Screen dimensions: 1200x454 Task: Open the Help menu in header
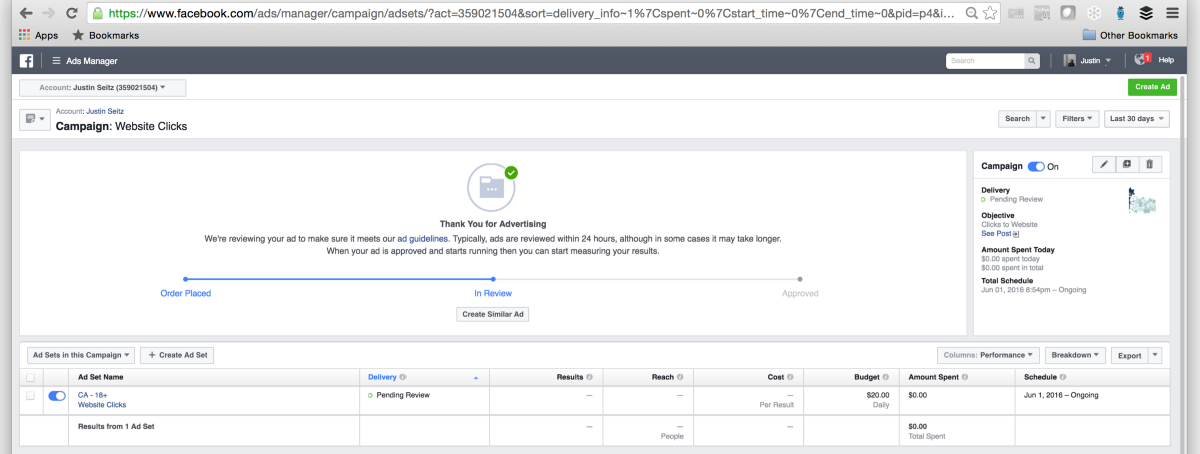click(1166, 61)
